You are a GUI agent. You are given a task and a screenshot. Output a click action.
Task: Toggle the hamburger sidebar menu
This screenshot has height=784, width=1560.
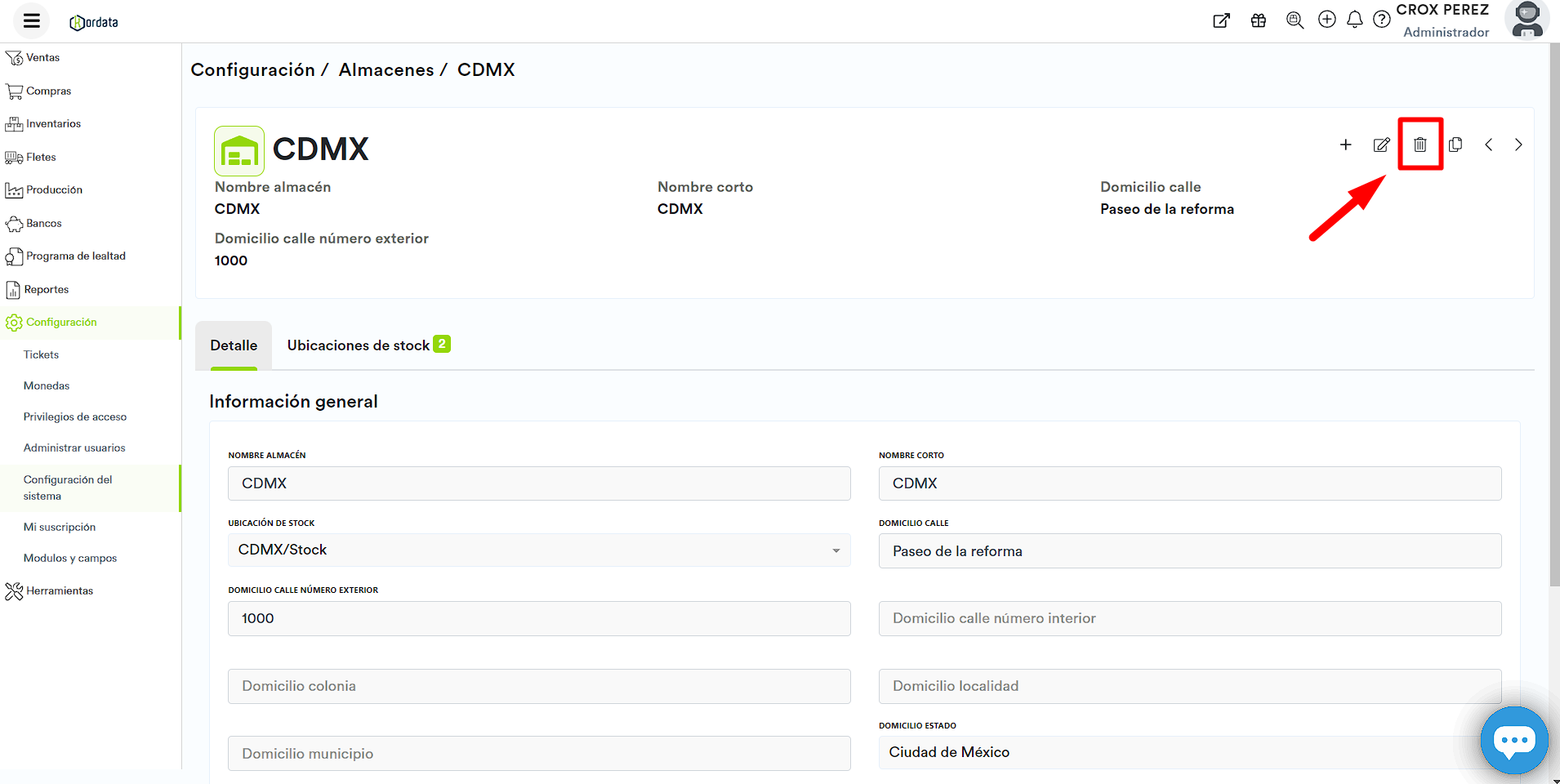click(x=32, y=21)
